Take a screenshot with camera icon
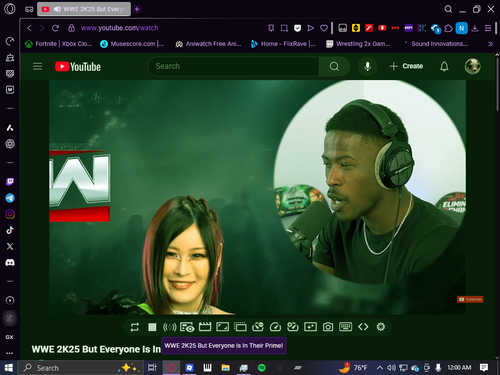Image resolution: width=500 pixels, height=375 pixels. pos(328,327)
